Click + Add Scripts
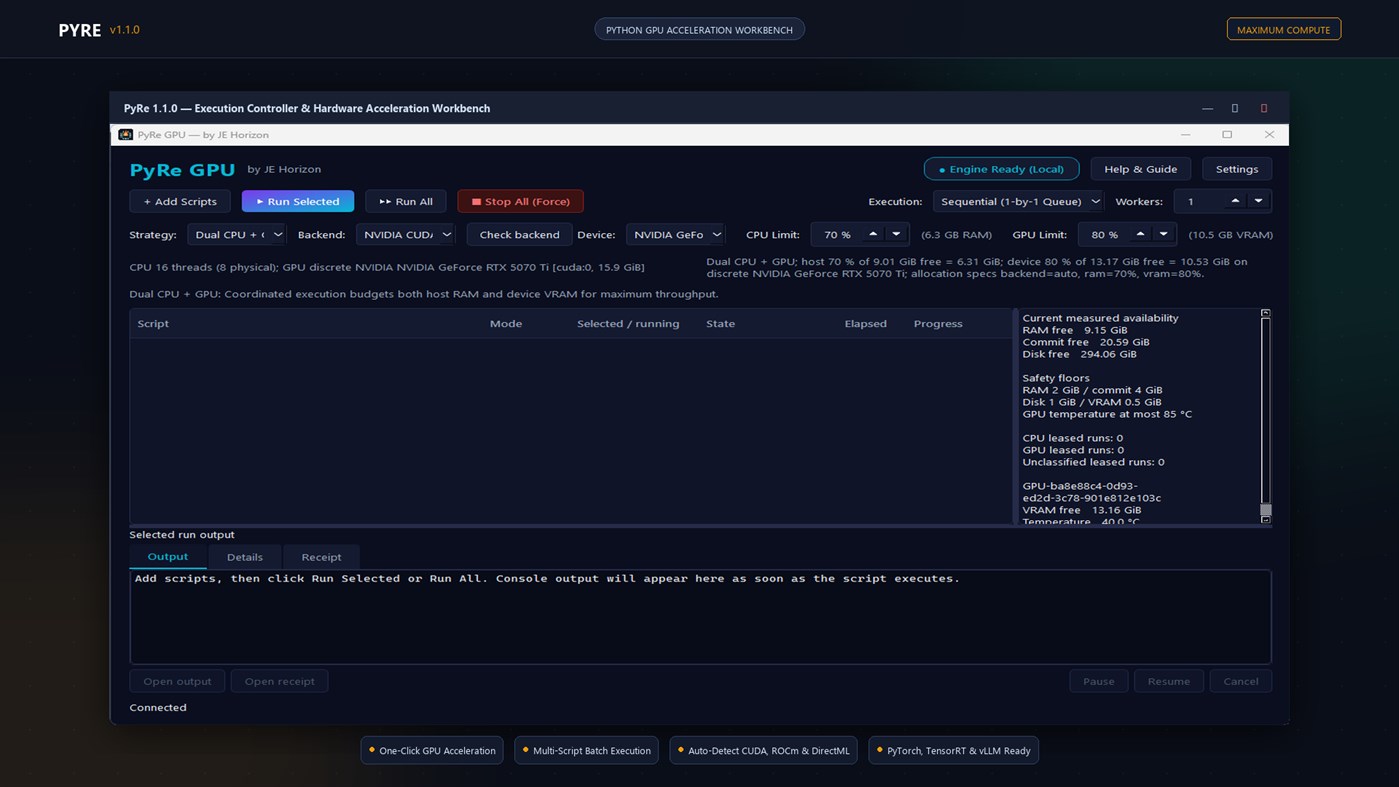Screen dimensions: 1399x787 (180, 201)
